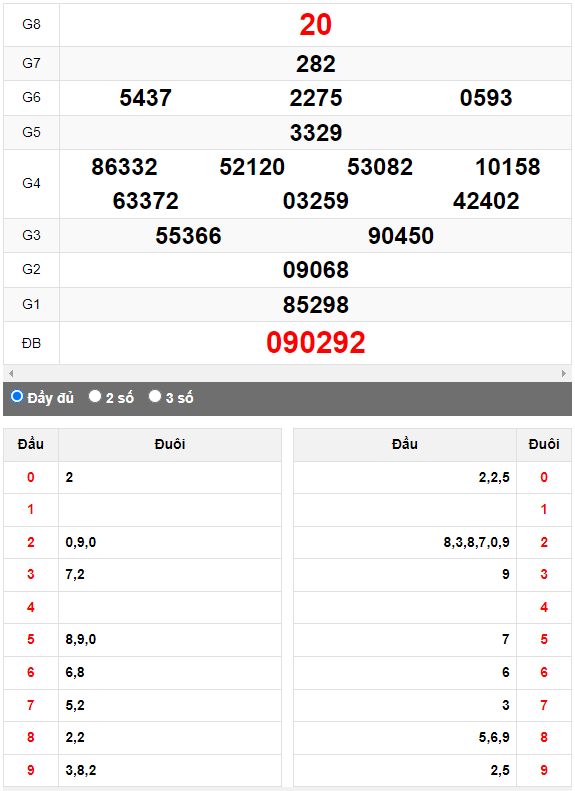Screen dimensions: 575x791
Task: Click the G5 result 3329
Action: [316, 133]
